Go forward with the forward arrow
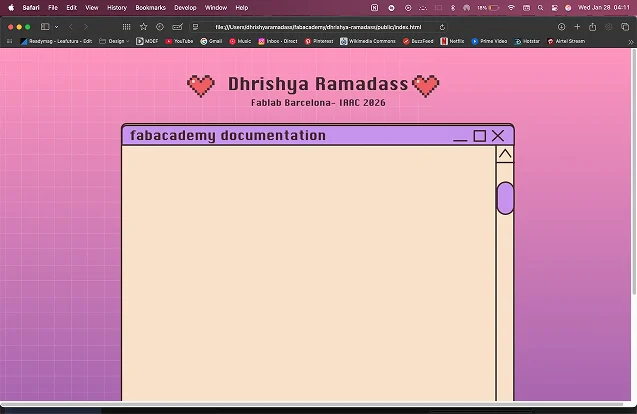Screen dimensions: 637x414 pyautogui.click(x=86, y=27)
